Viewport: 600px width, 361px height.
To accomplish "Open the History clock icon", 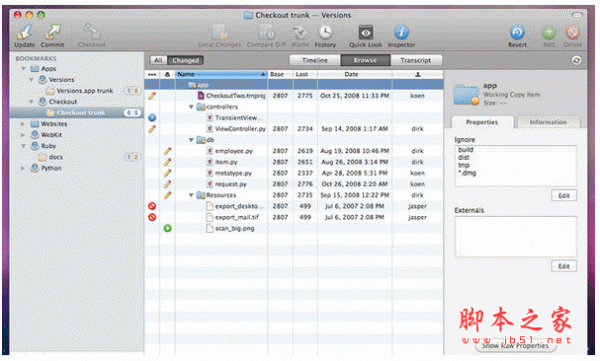I will [x=325, y=32].
